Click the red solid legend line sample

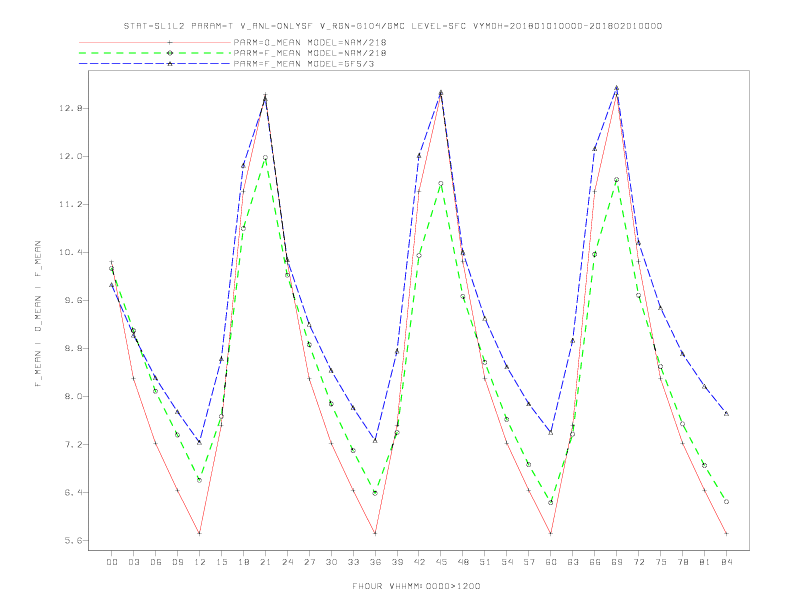[x=155, y=42]
